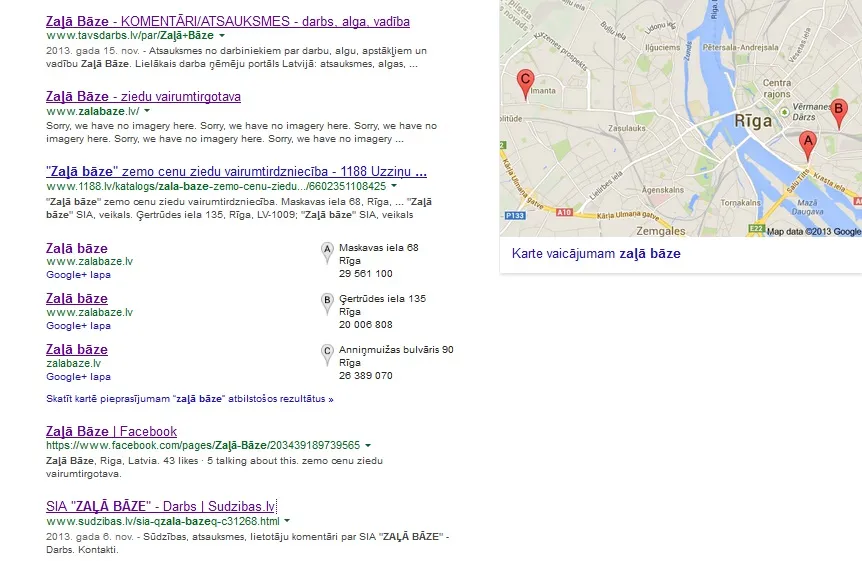Open 'Karte vaicājumam zaļā bāze' link
This screenshot has height=561, width=862.
596,254
